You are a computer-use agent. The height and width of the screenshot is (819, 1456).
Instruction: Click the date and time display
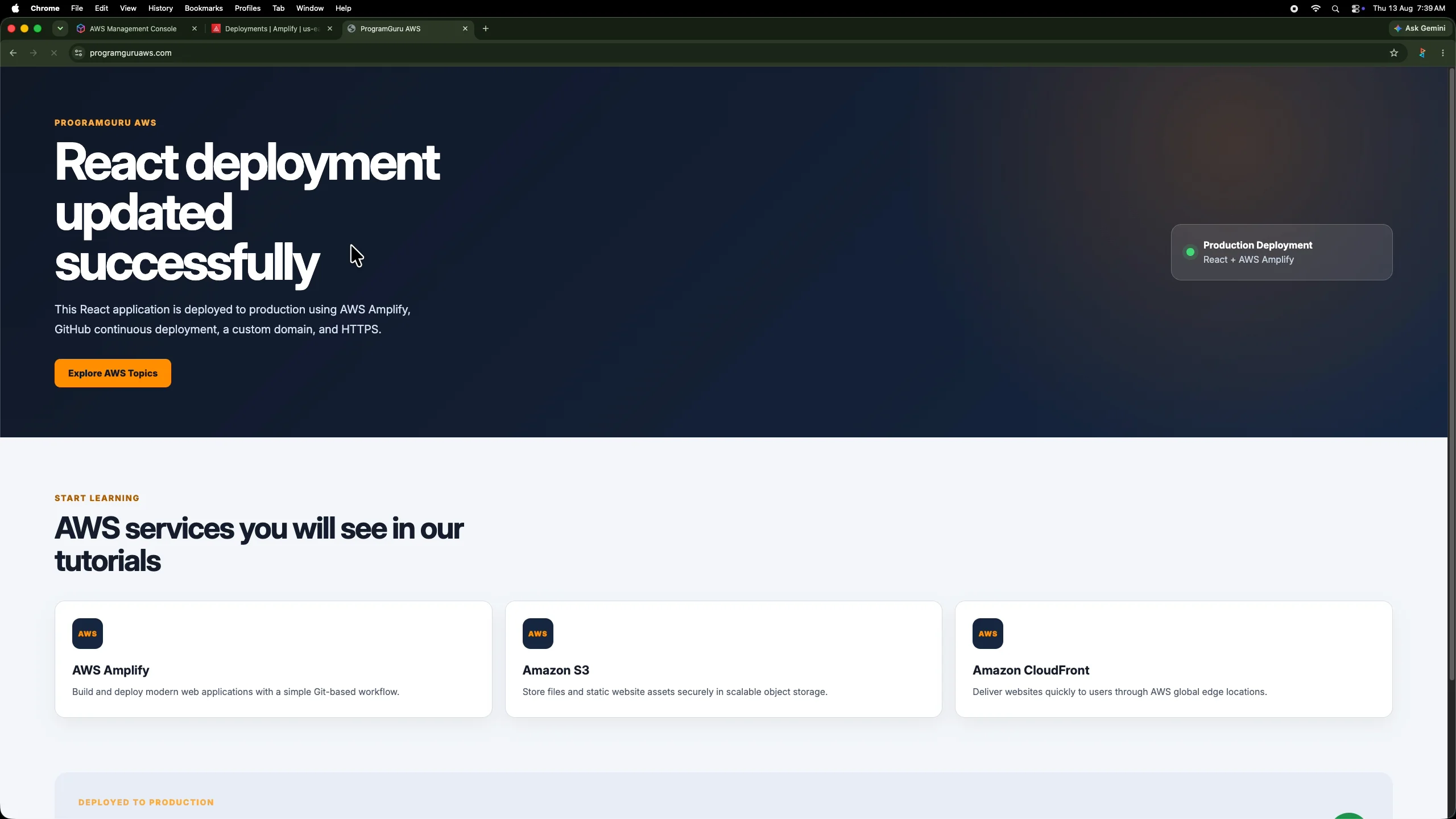1409,9
